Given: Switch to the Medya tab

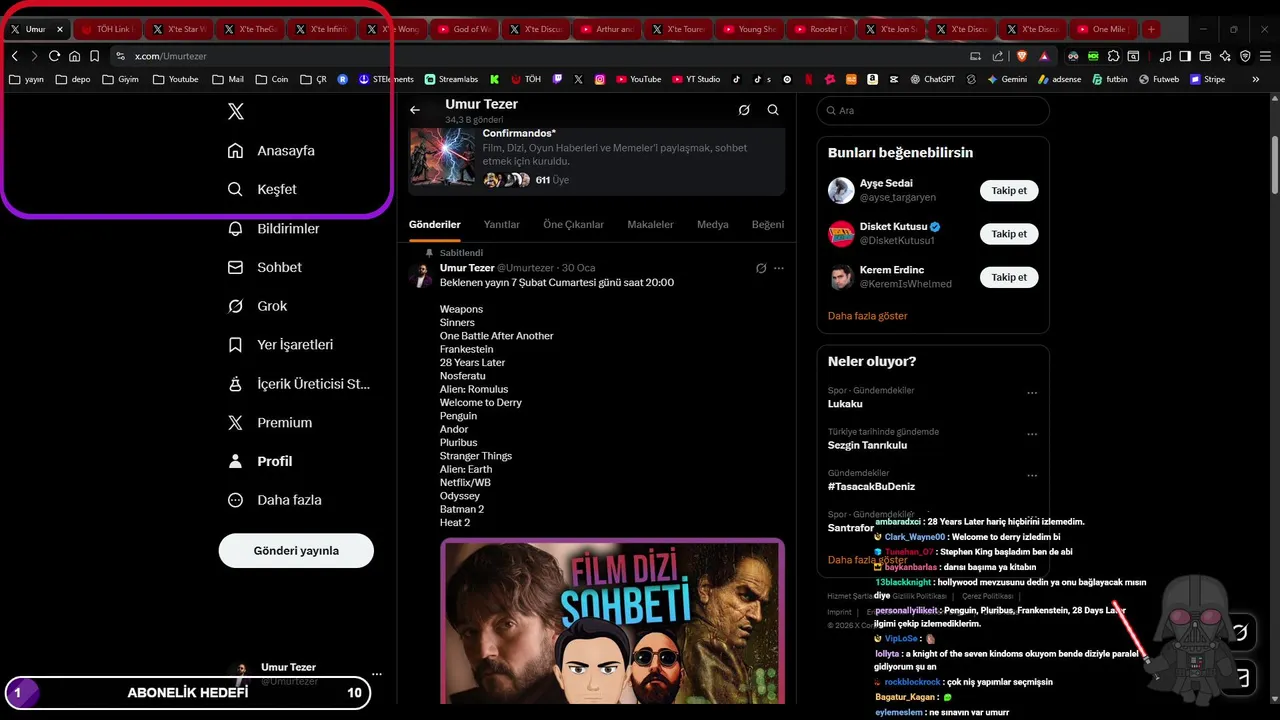Looking at the screenshot, I should (713, 225).
